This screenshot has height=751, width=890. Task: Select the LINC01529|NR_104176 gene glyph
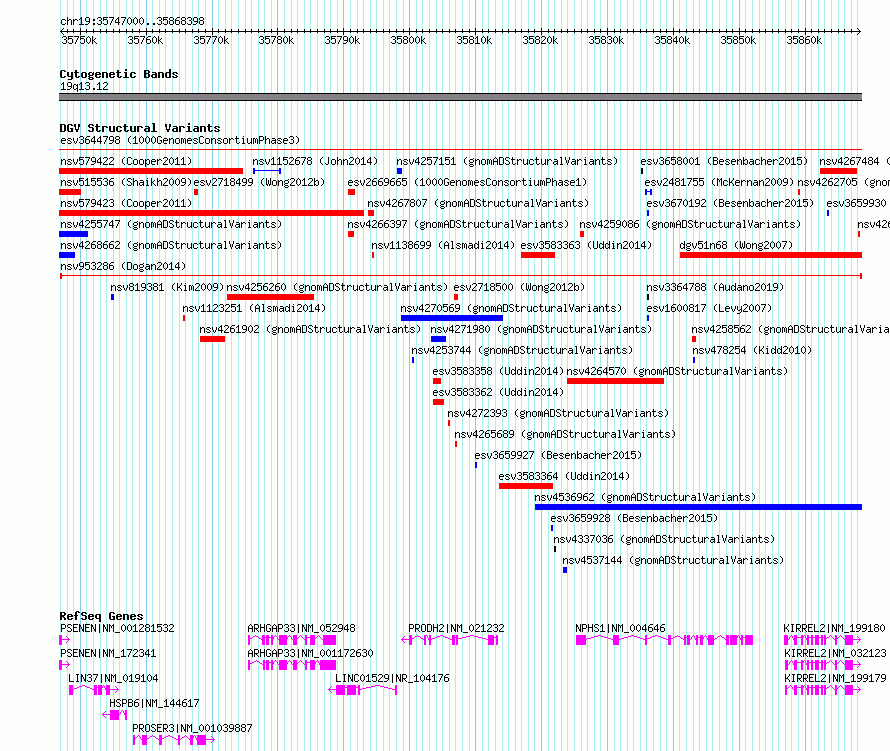point(363,690)
